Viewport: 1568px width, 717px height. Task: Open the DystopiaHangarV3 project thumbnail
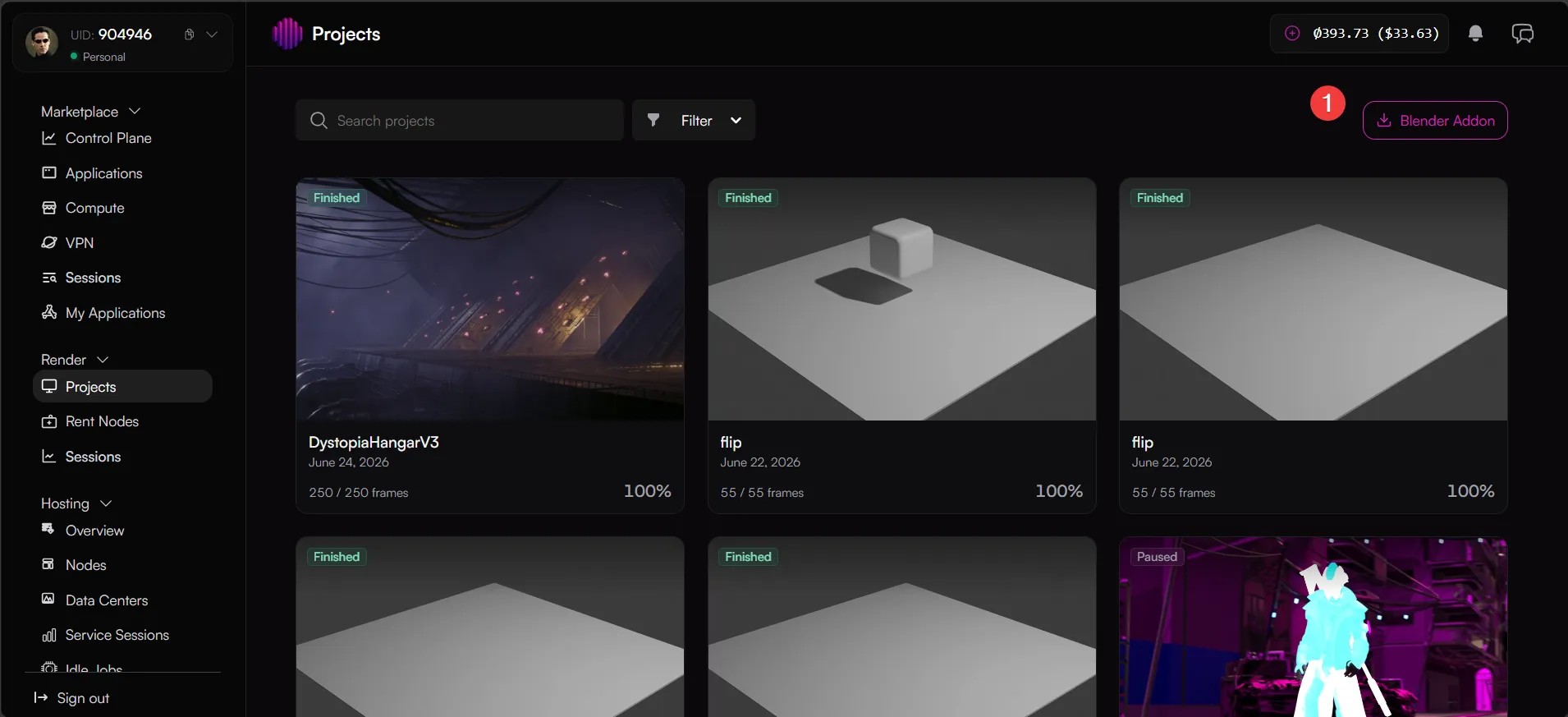coord(490,299)
